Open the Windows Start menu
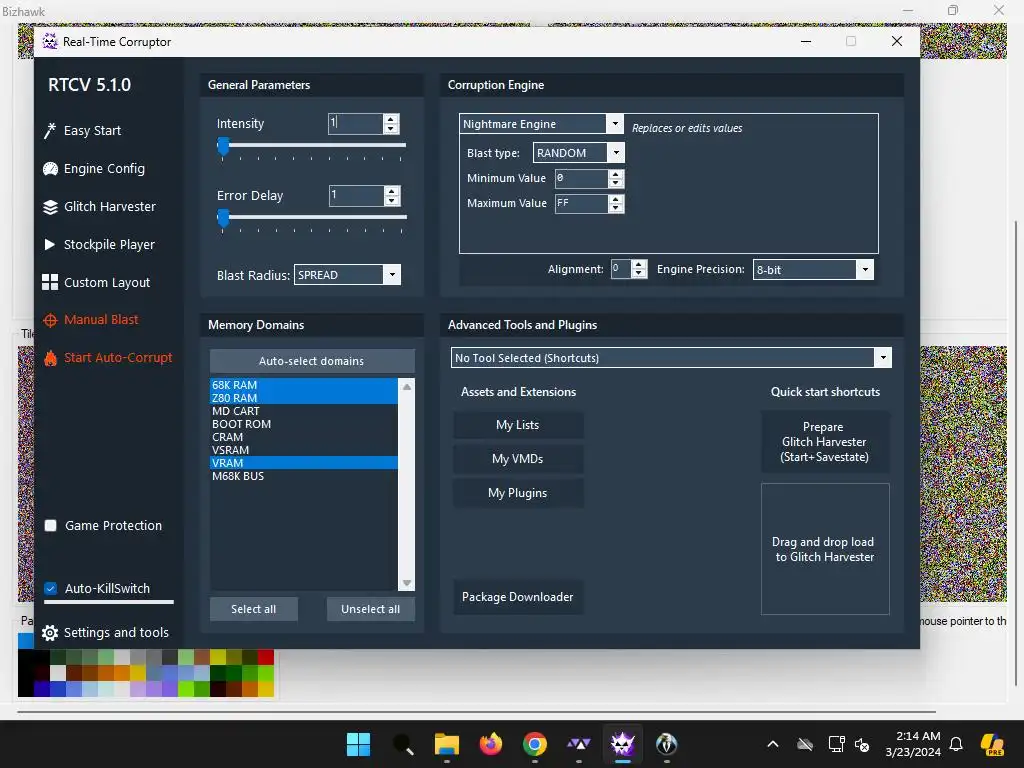Viewport: 1024px width, 768px height. 358,744
